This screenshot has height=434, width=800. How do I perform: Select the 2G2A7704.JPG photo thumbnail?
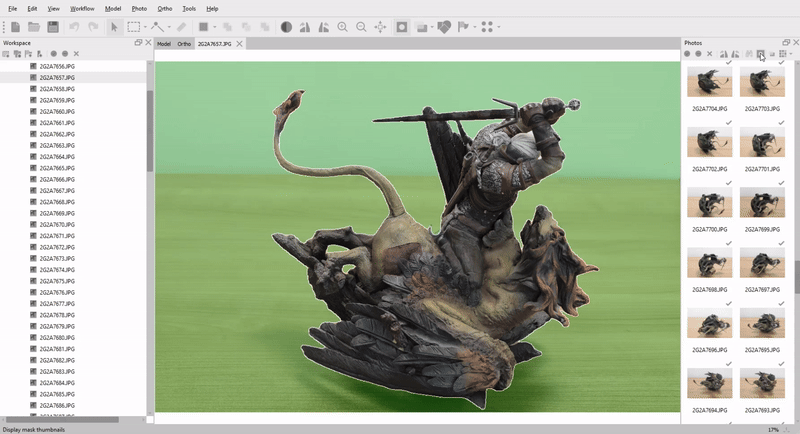click(709, 82)
